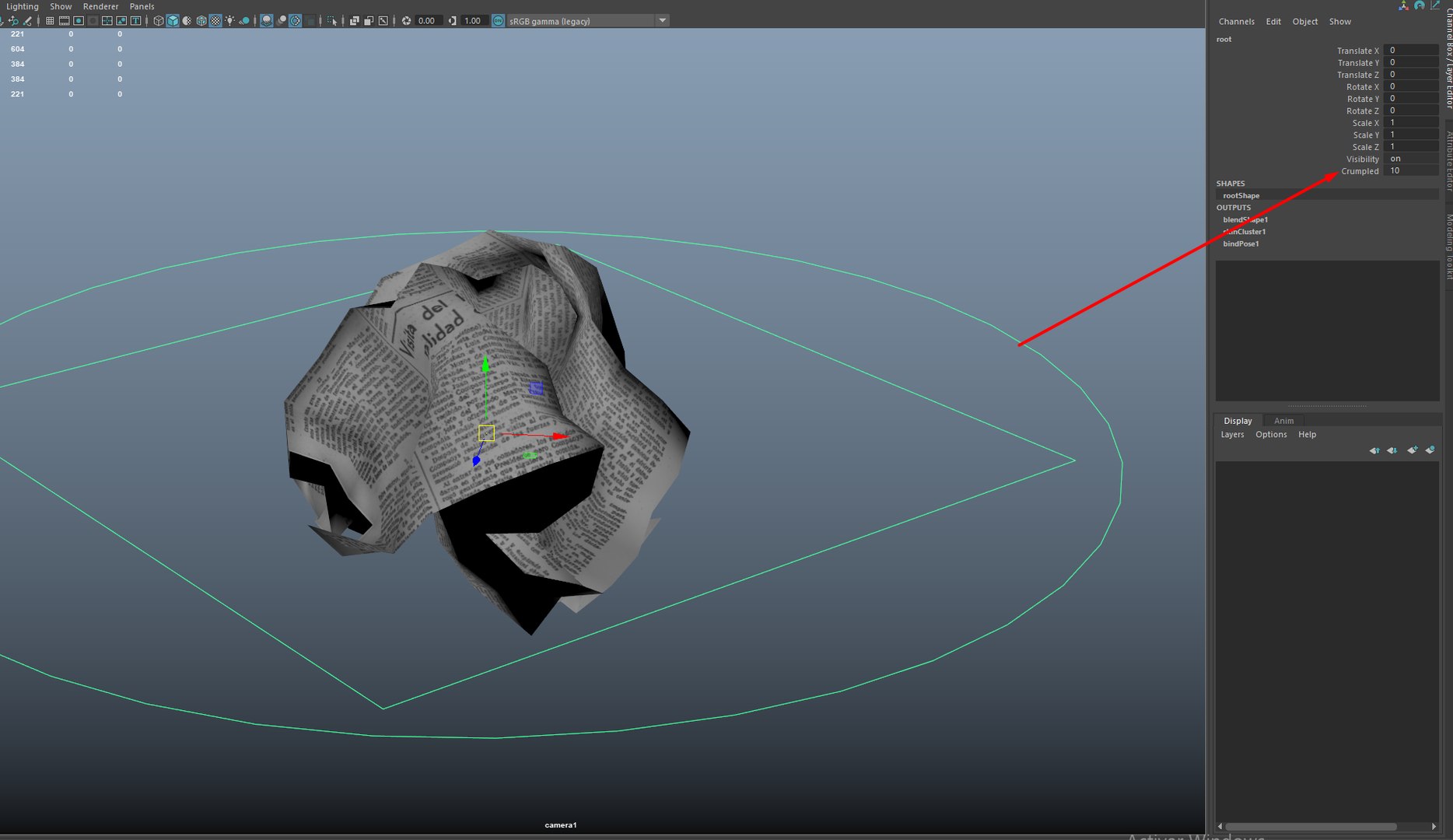Open the Channels menu in Channel Box
This screenshot has height=840, width=1453.
1236,22
